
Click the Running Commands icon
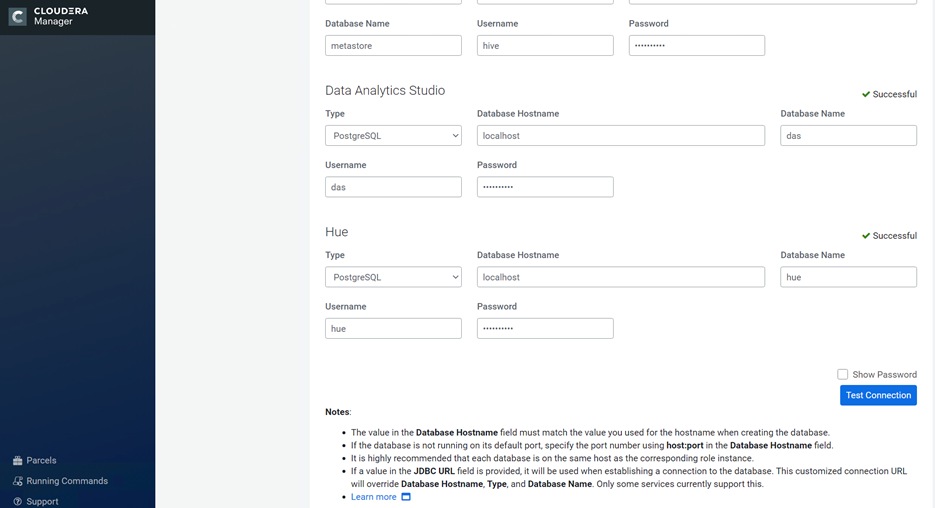[17, 481]
